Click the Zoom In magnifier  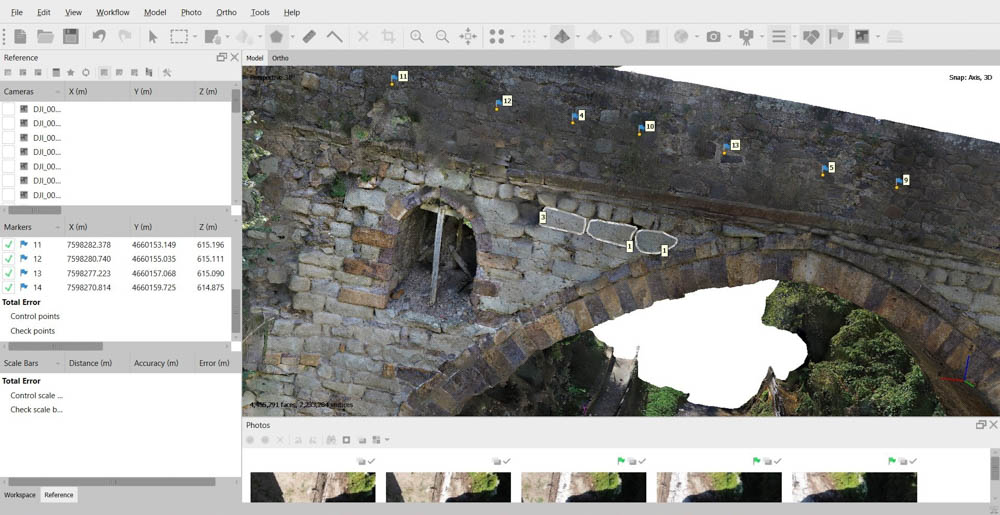coord(417,36)
